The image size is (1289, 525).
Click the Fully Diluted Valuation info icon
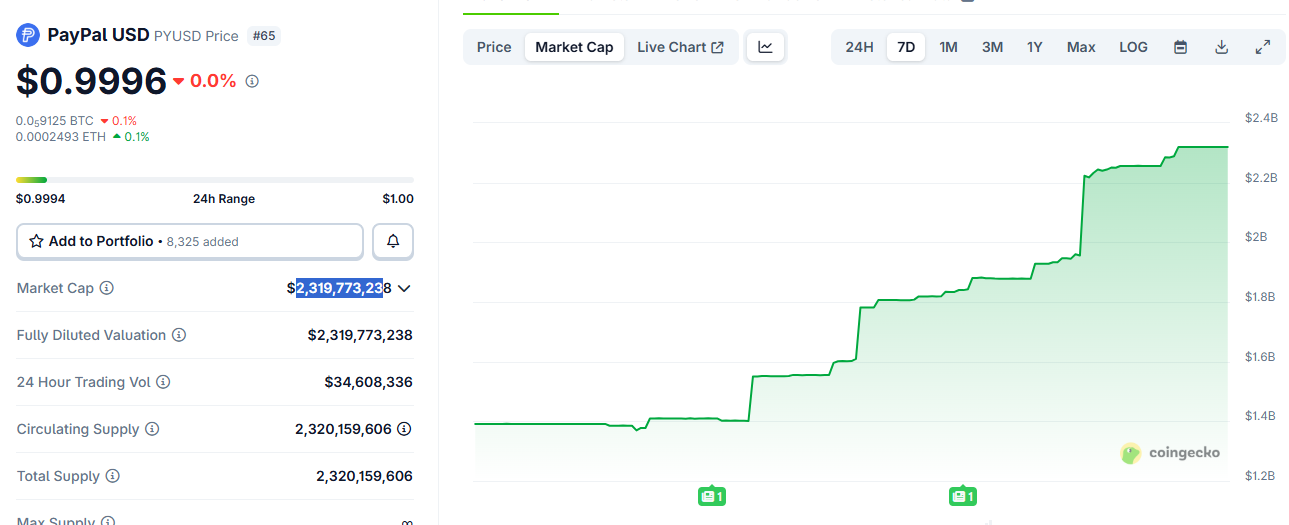tap(179, 335)
